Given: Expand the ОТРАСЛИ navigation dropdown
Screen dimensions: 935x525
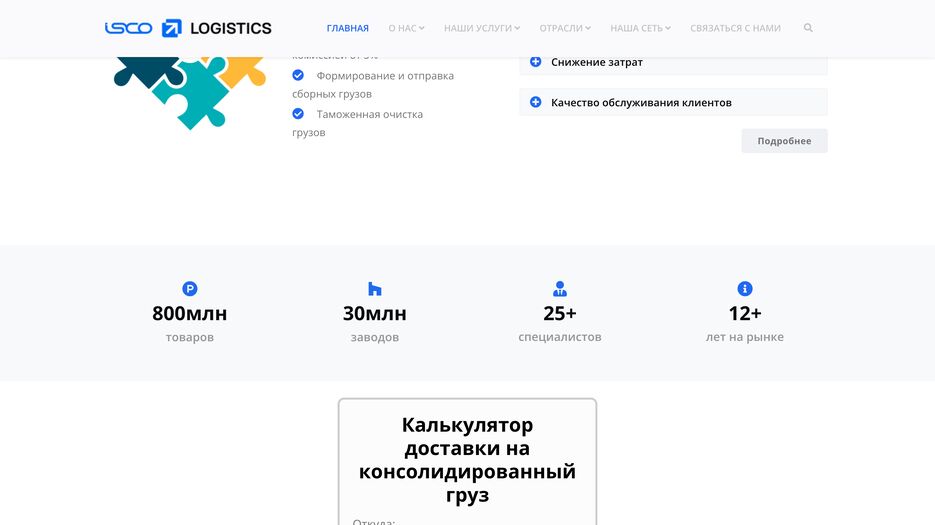Looking at the screenshot, I should coord(565,28).
